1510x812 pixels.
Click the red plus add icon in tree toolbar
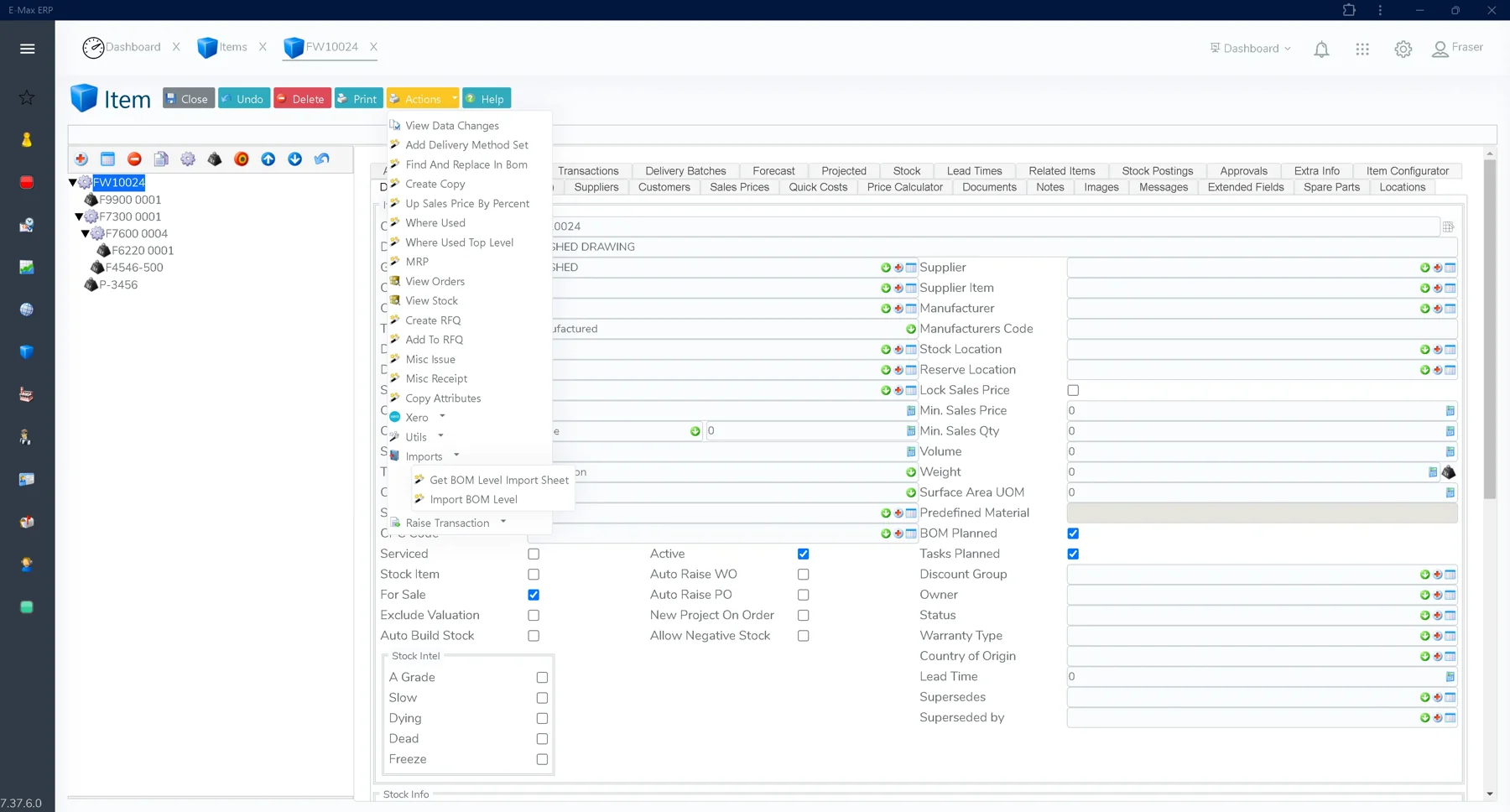point(81,159)
